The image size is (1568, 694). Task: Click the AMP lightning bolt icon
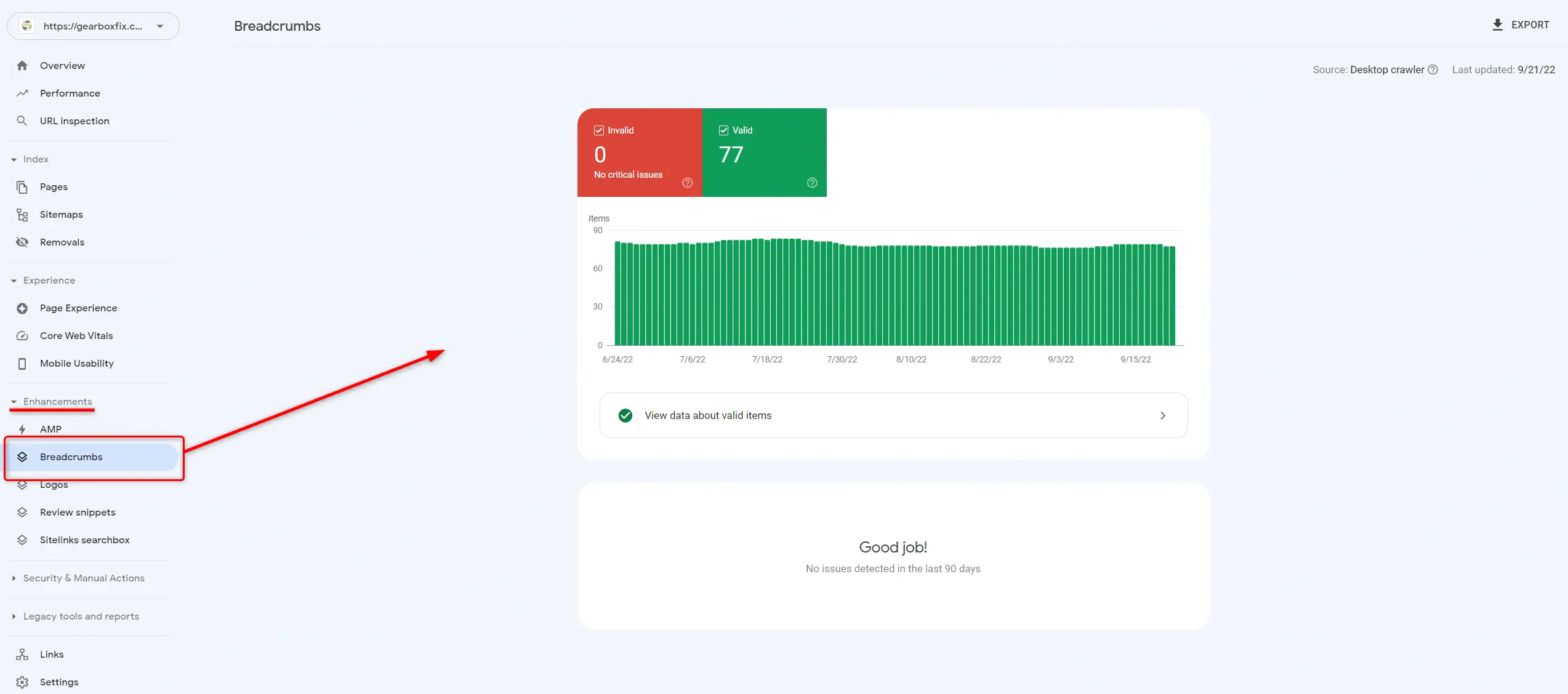click(22, 429)
